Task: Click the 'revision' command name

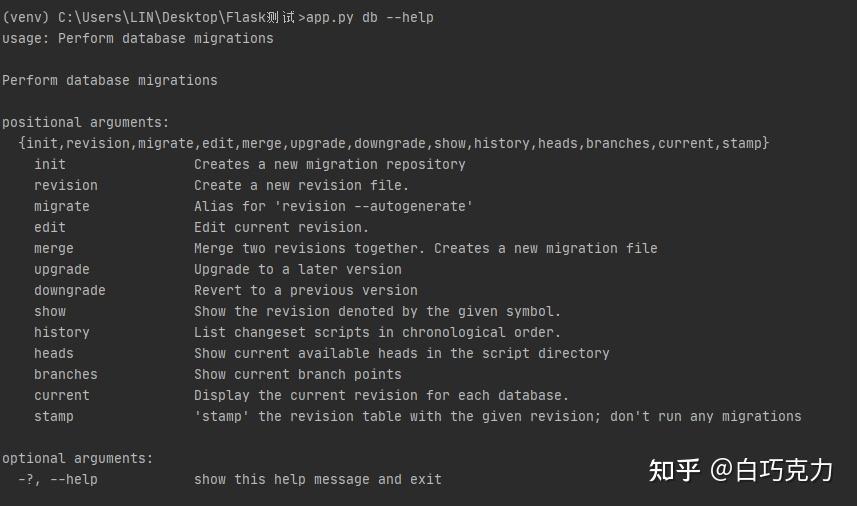Action: point(66,185)
